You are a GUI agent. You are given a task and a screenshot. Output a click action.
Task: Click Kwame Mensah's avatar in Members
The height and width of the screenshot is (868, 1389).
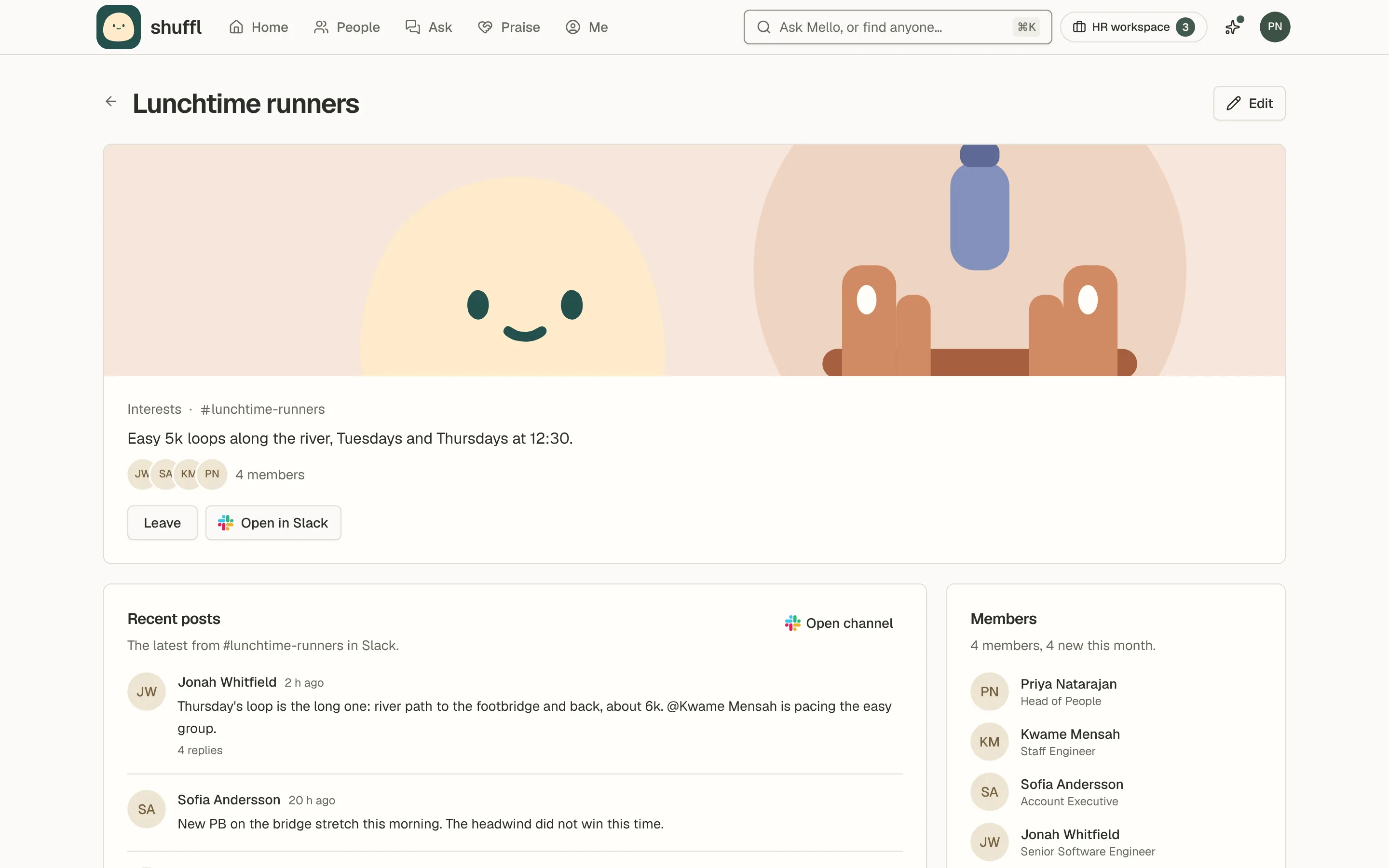click(990, 742)
